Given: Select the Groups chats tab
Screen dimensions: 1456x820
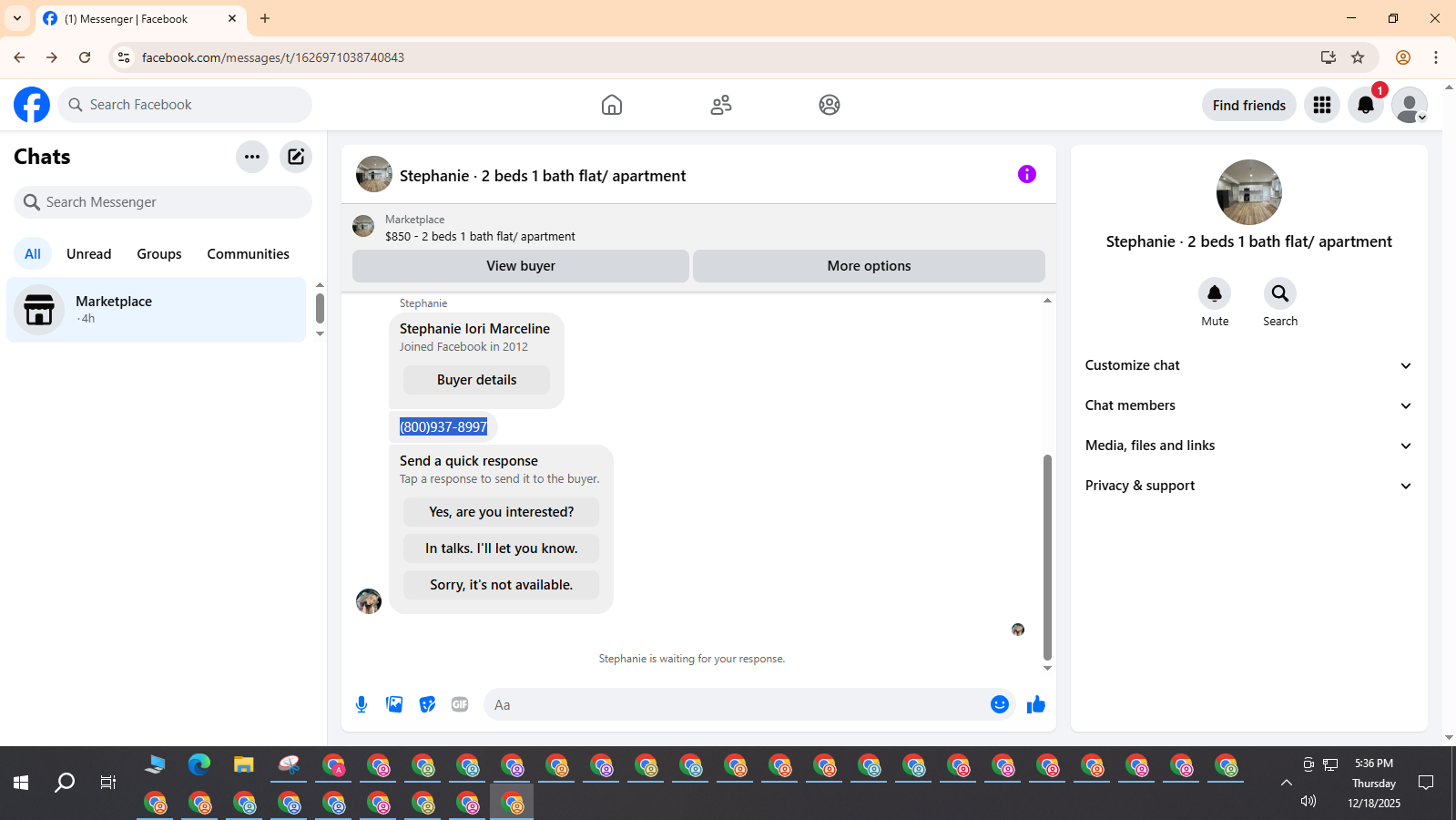Looking at the screenshot, I should [159, 254].
